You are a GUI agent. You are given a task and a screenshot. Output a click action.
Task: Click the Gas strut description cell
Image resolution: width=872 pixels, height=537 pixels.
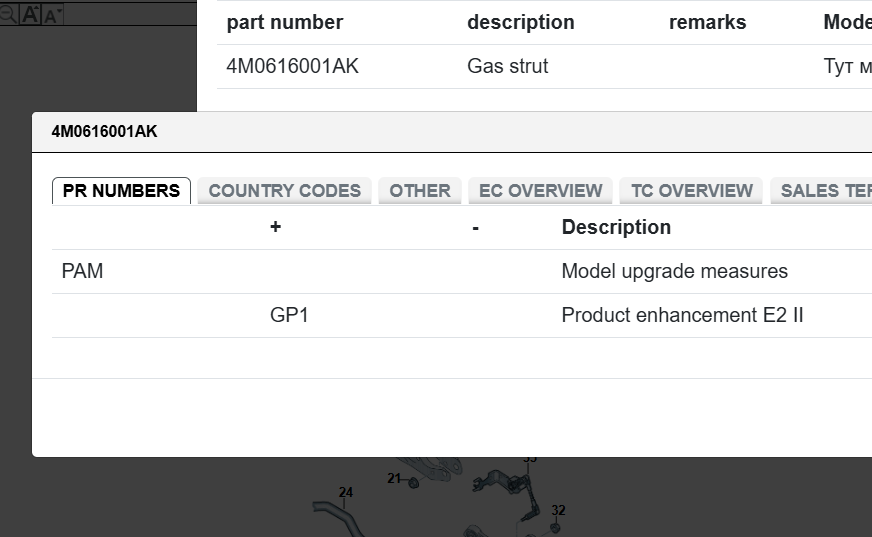507,67
